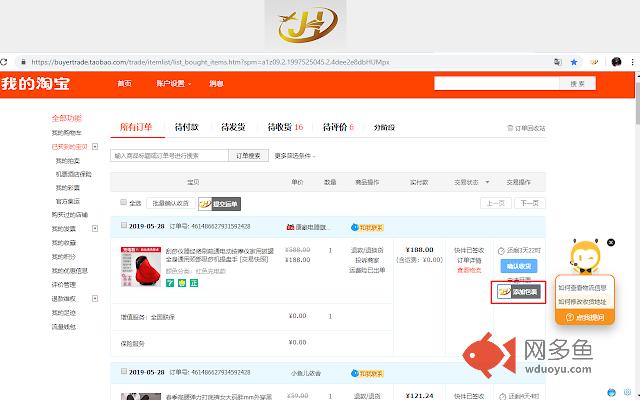Click the 添加包裹 button
Viewport: 640px width, 400px height.
pyautogui.click(x=519, y=292)
